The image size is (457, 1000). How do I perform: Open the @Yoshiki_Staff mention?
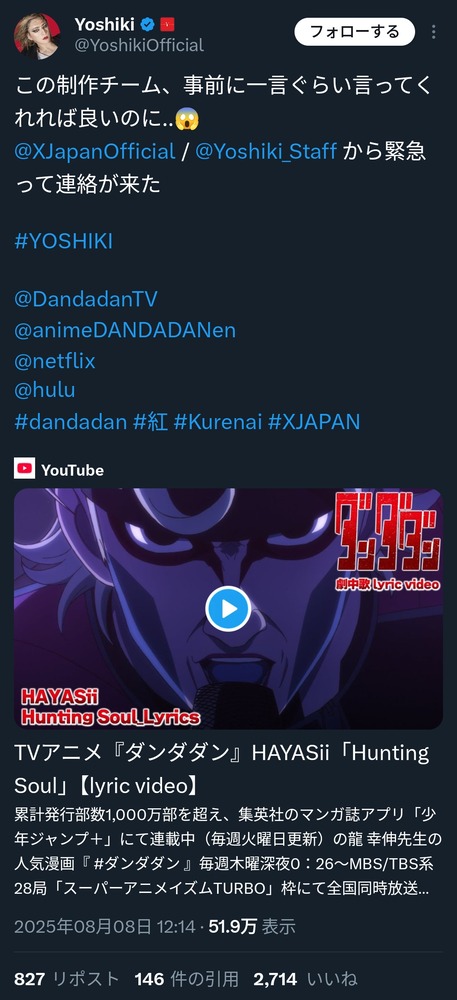[266, 152]
